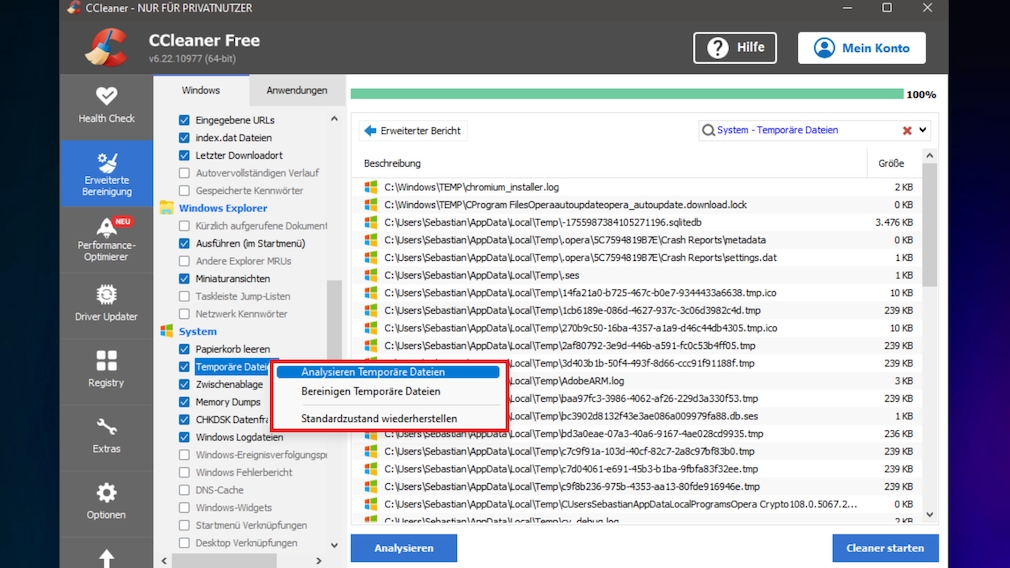Open Erweiterte Bereinigung in sidebar
This screenshot has width=1010, height=568.
click(106, 174)
